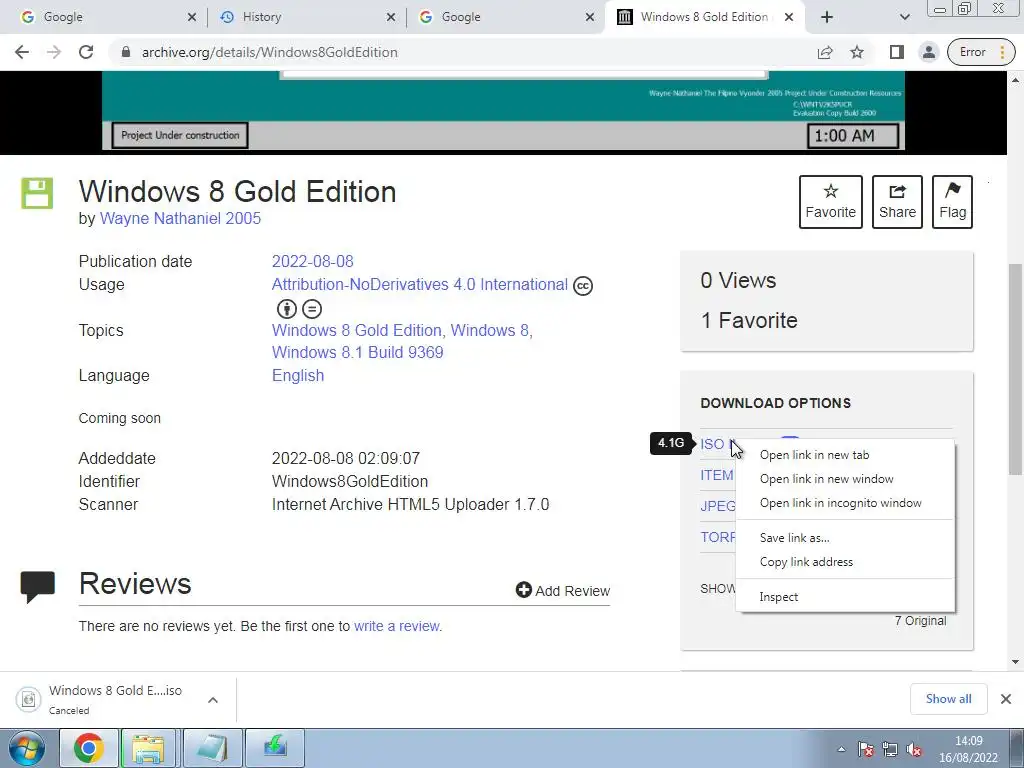The width and height of the screenshot is (1024, 768).
Task: Show hidden tray icons arrow
Action: click(x=841, y=749)
